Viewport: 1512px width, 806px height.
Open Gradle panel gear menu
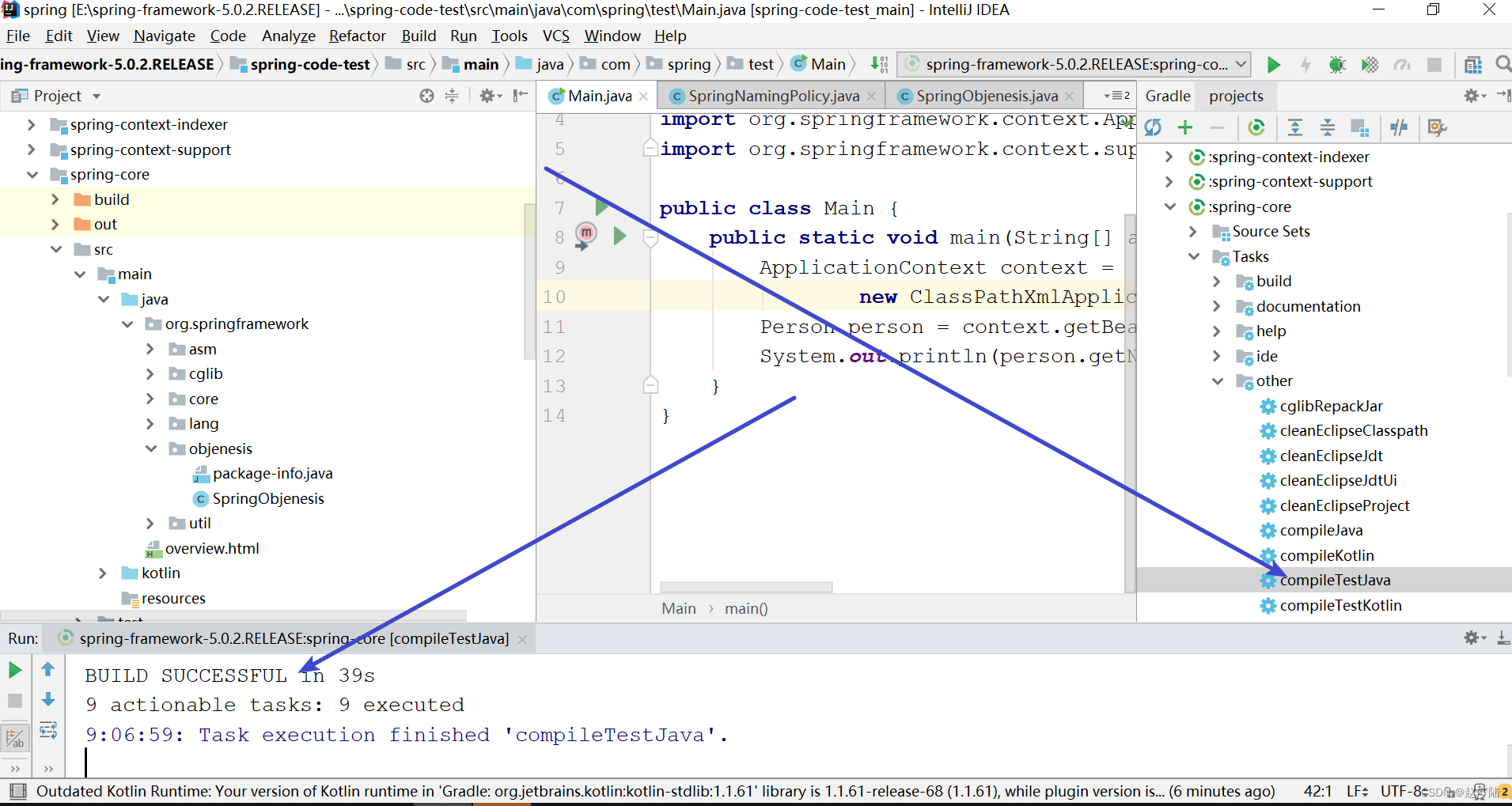click(1474, 96)
